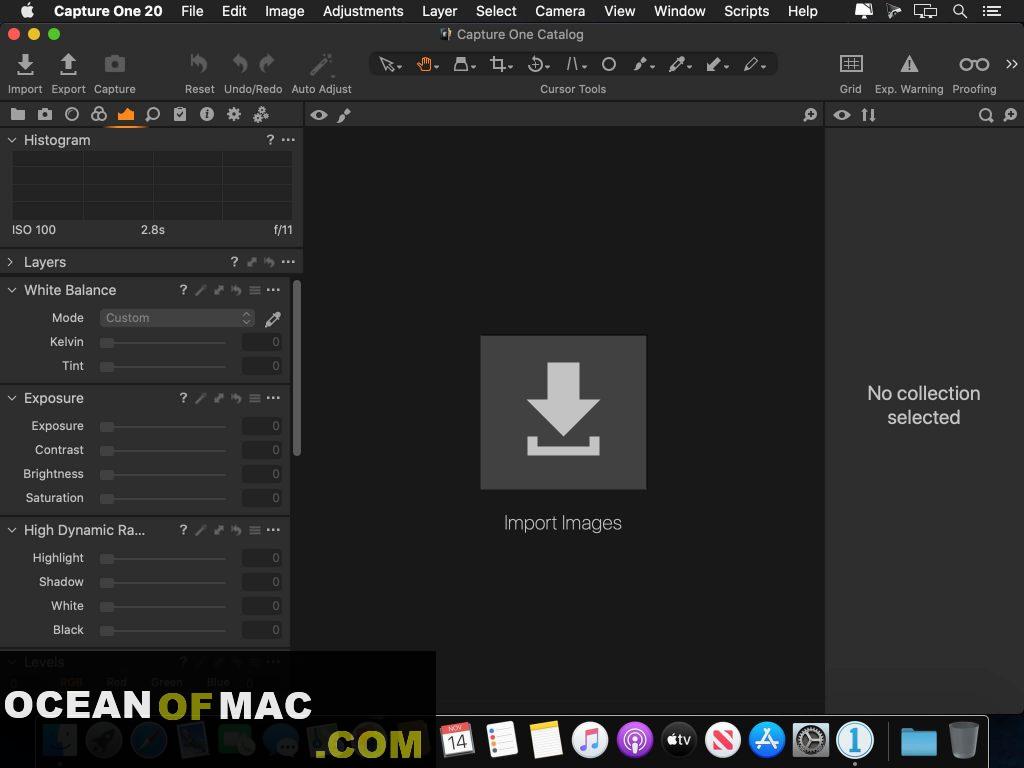
Task: Open System Preferences from the Dock
Action: 810,740
